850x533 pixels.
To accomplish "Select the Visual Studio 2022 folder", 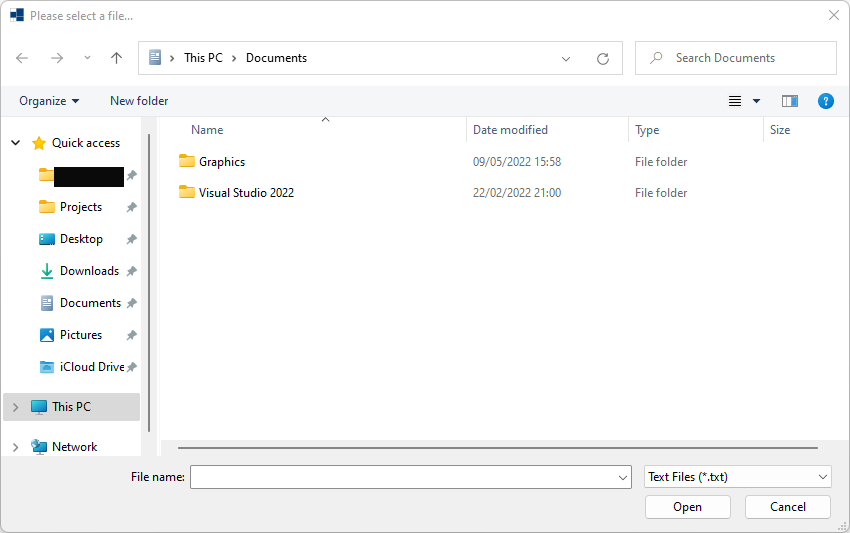I will coord(246,193).
